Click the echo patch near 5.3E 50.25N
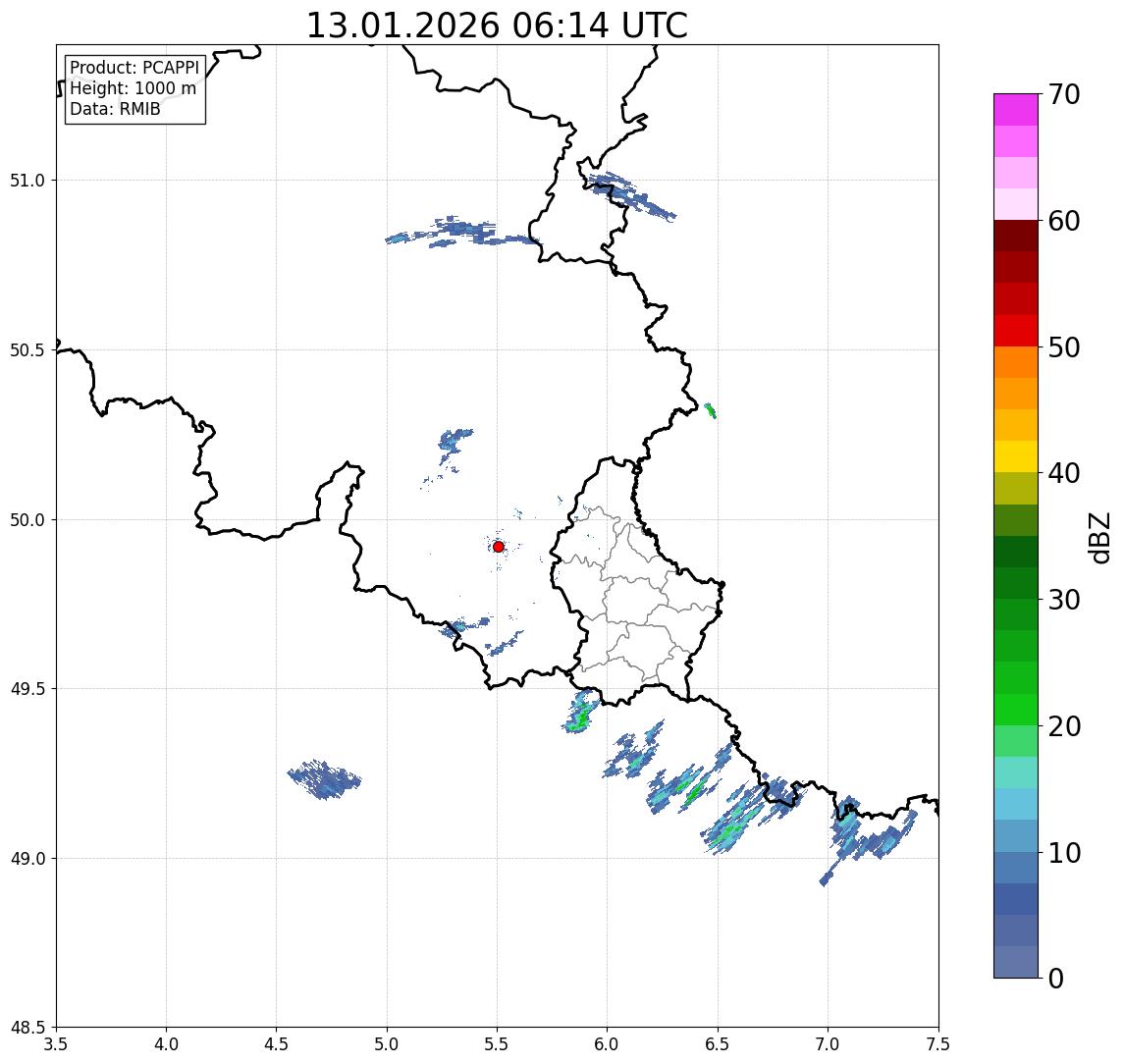This screenshot has width=1124, height=1064. coord(454,441)
